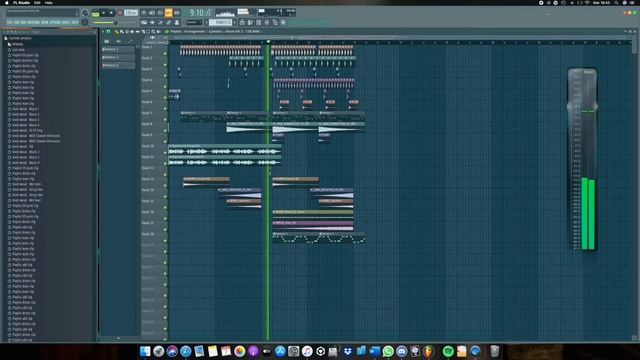Click the playhead marker on timeline ruler

tap(268, 42)
